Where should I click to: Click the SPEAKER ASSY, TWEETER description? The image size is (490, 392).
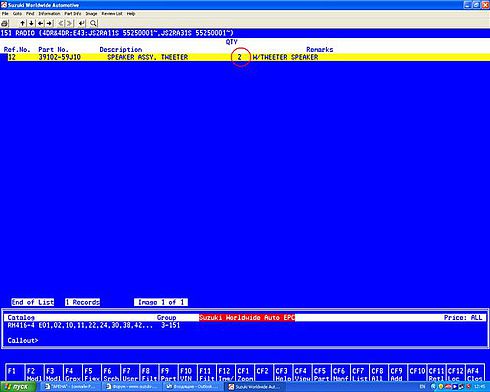(148, 57)
